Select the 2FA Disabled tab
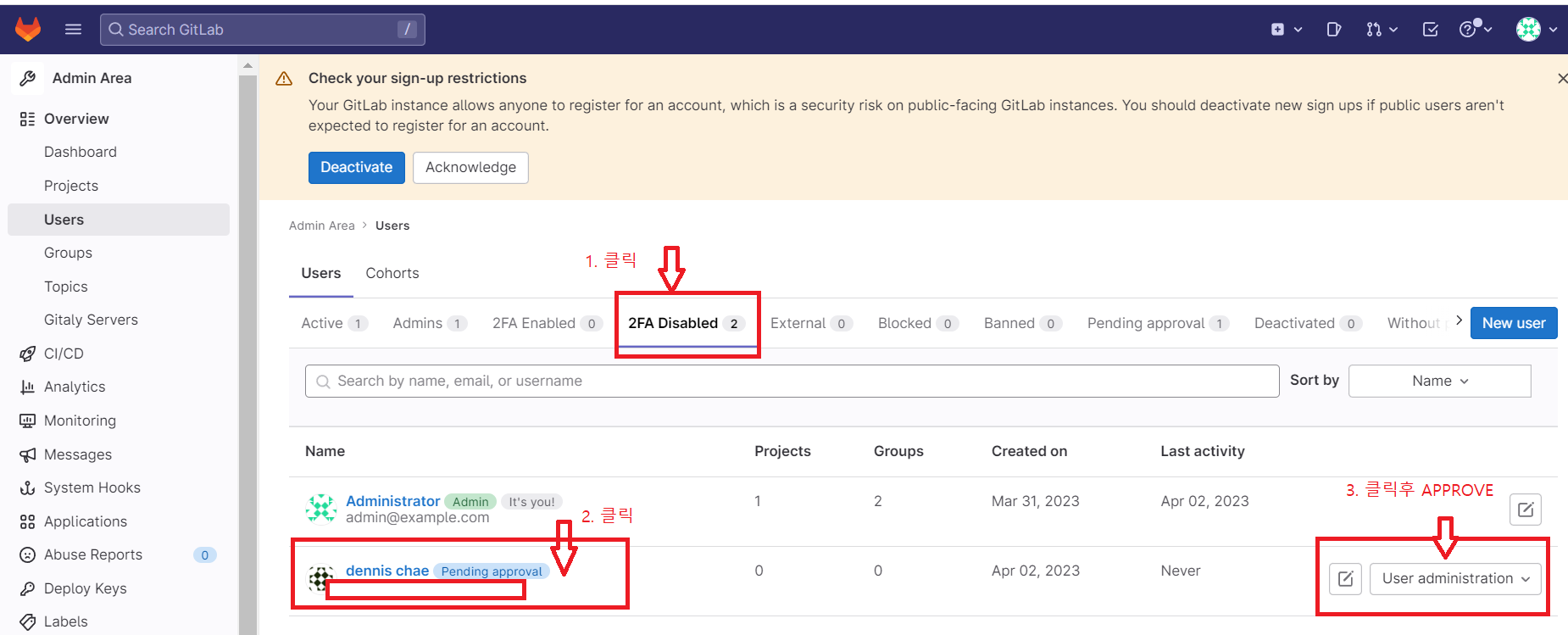The height and width of the screenshot is (635, 1568). coord(687,323)
